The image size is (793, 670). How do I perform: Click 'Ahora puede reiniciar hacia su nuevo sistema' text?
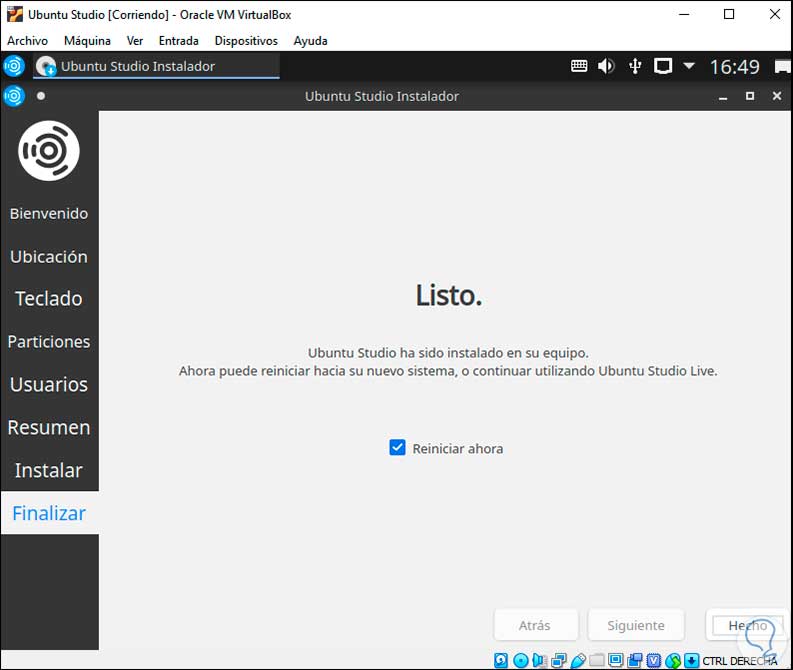click(318, 371)
